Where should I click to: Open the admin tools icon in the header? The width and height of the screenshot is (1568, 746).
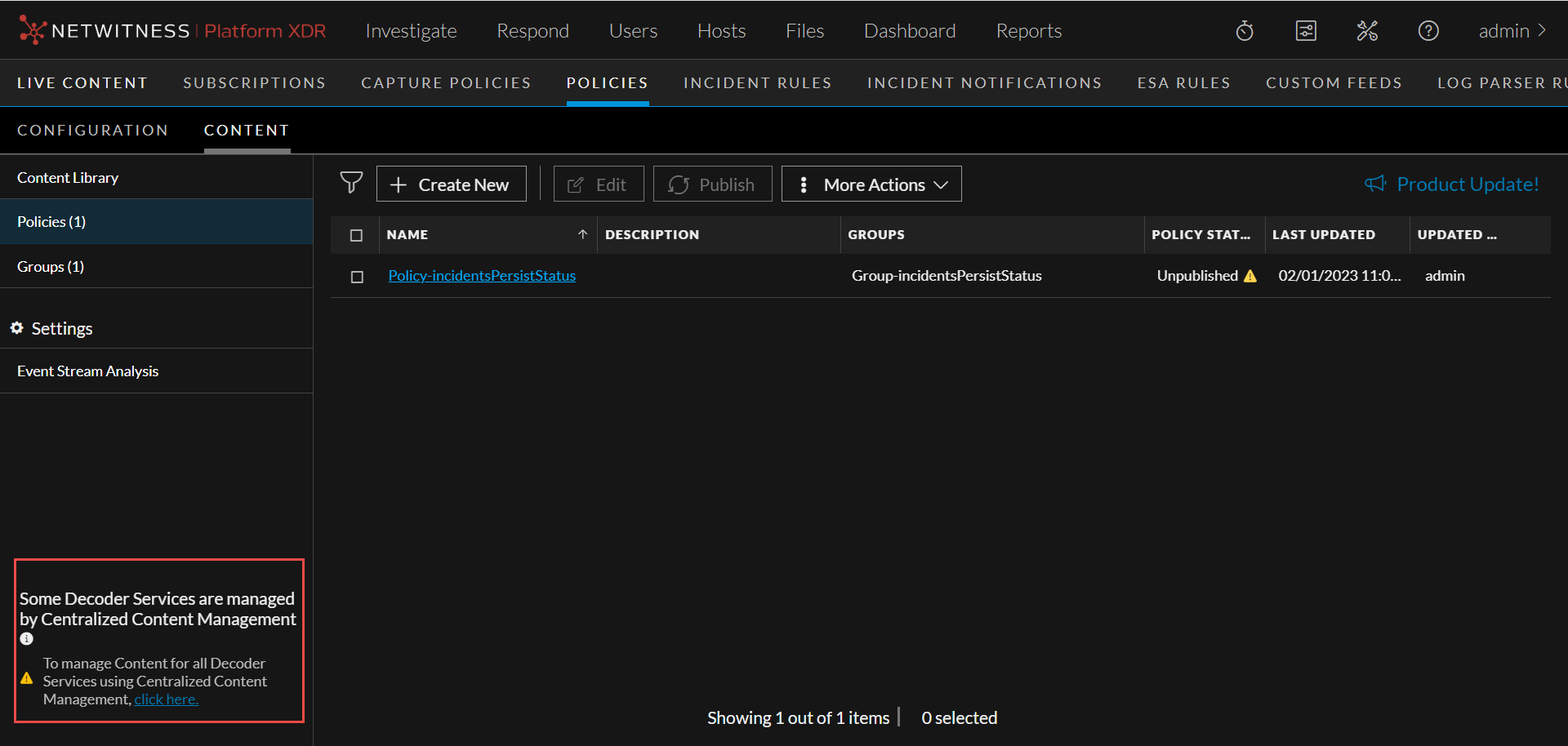(1366, 30)
